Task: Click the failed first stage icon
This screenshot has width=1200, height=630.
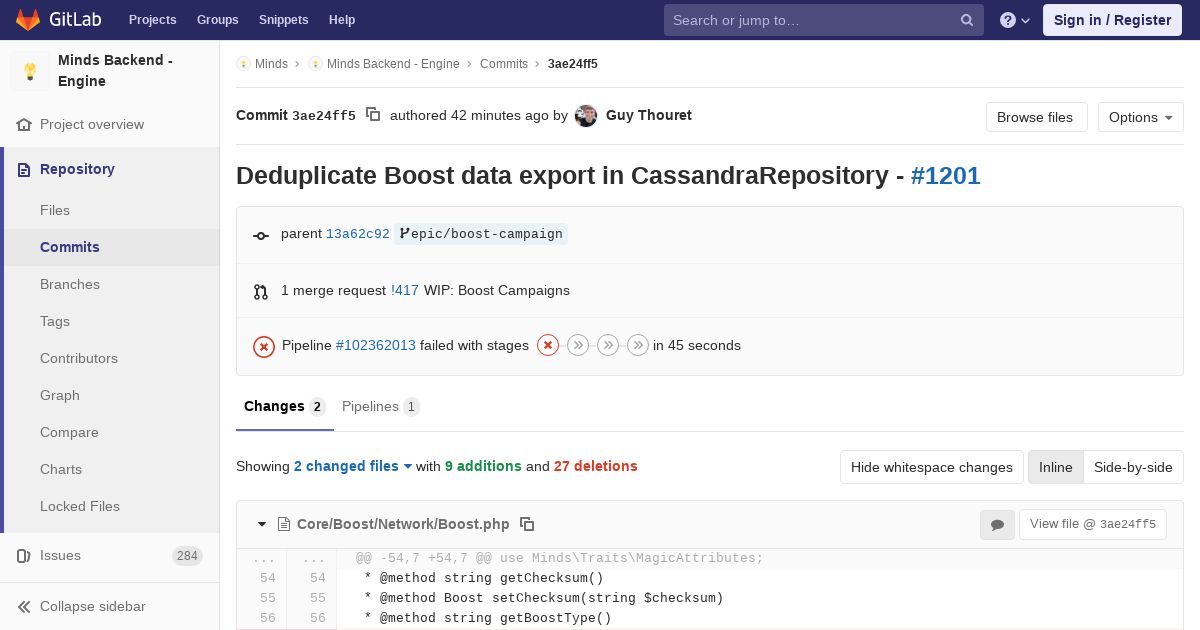Action: tap(548, 345)
